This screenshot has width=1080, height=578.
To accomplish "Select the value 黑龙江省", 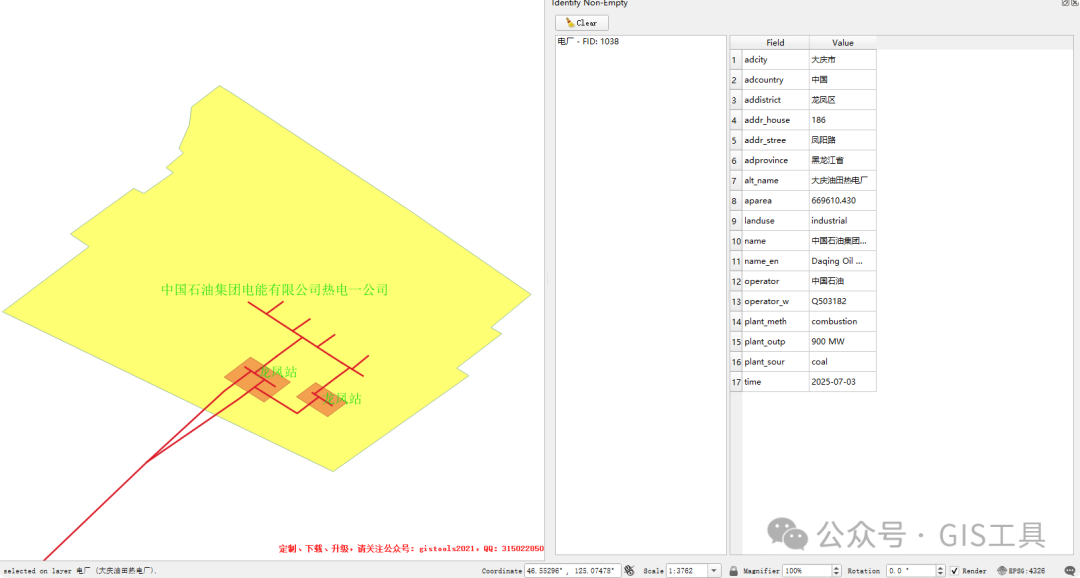I will point(842,160).
